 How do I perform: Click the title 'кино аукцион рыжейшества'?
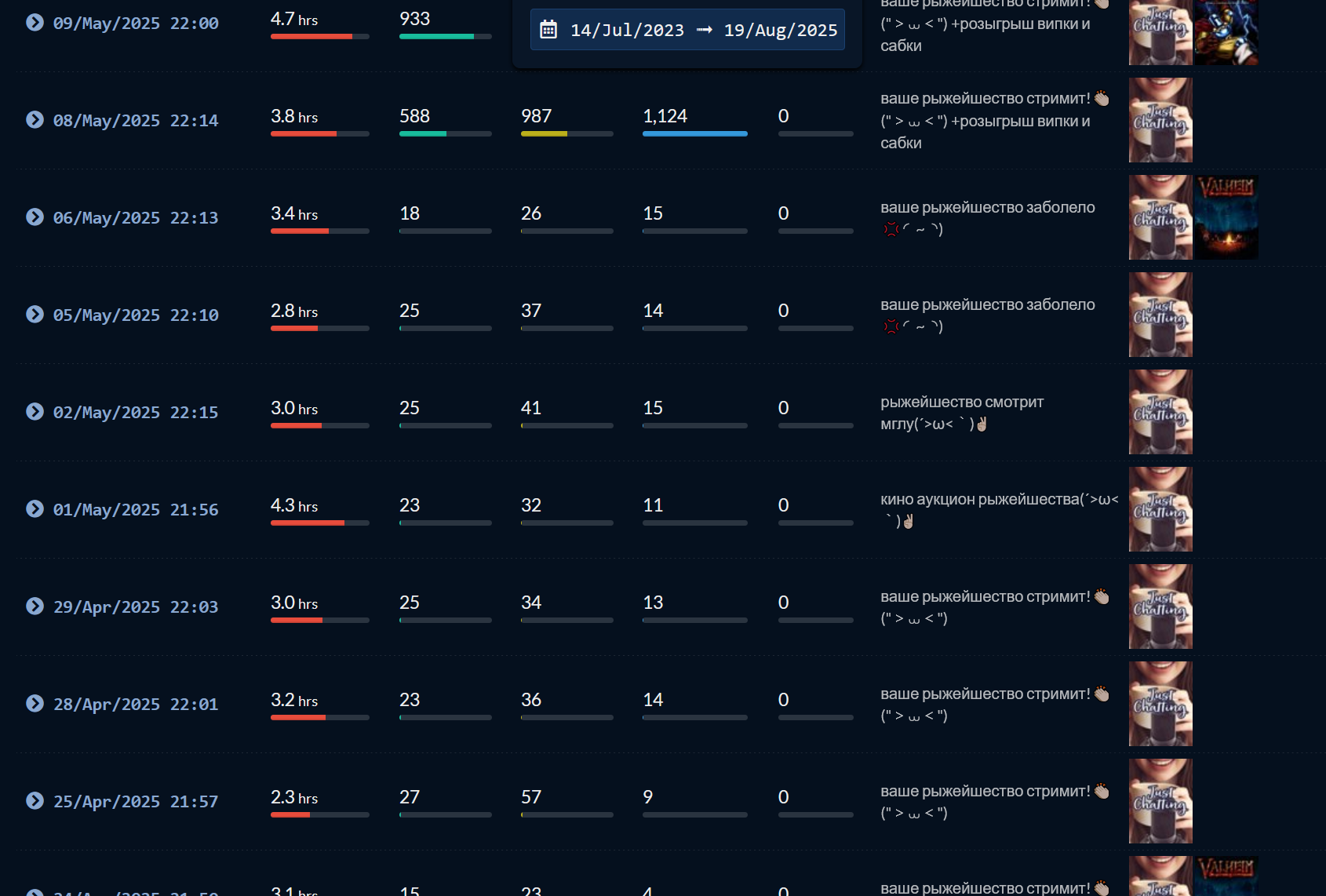pos(1000,510)
